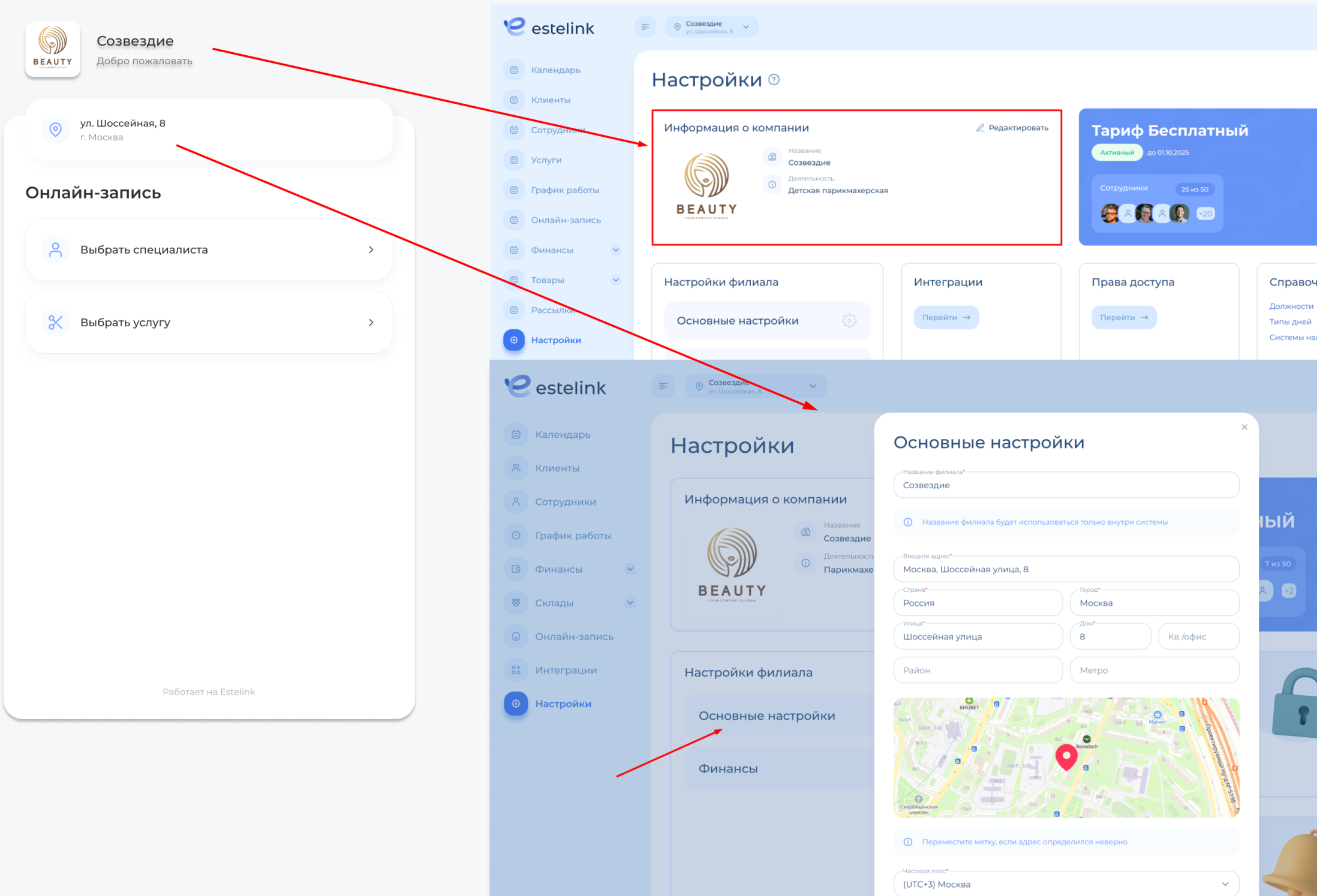Viewport: 1317px width, 896px height.
Task: Click the Дом field with 8
Action: pos(1111,636)
